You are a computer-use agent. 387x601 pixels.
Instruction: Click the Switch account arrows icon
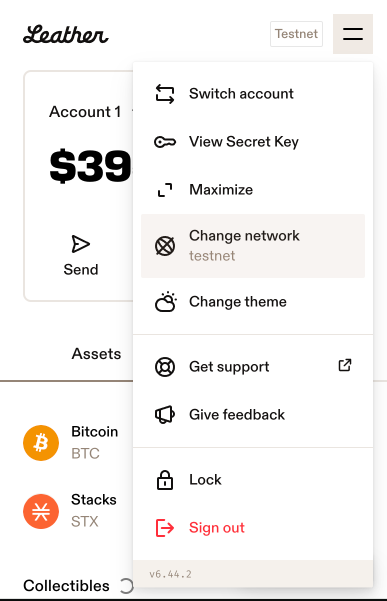pos(165,94)
